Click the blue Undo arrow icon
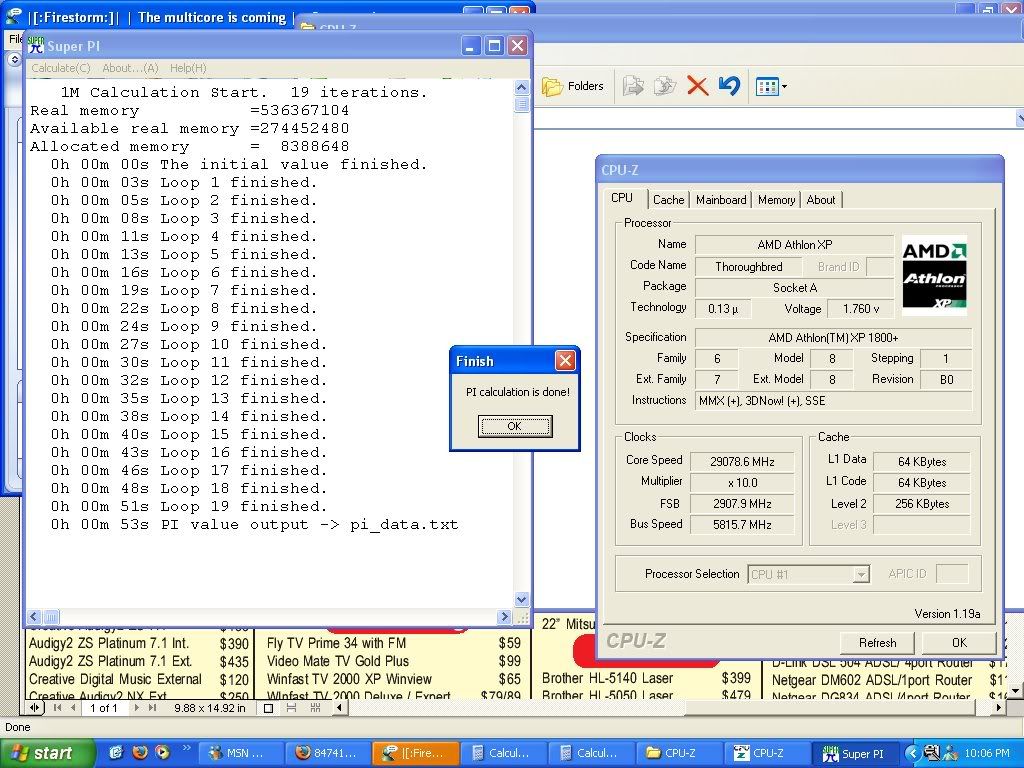This screenshot has width=1024, height=768. tap(729, 86)
